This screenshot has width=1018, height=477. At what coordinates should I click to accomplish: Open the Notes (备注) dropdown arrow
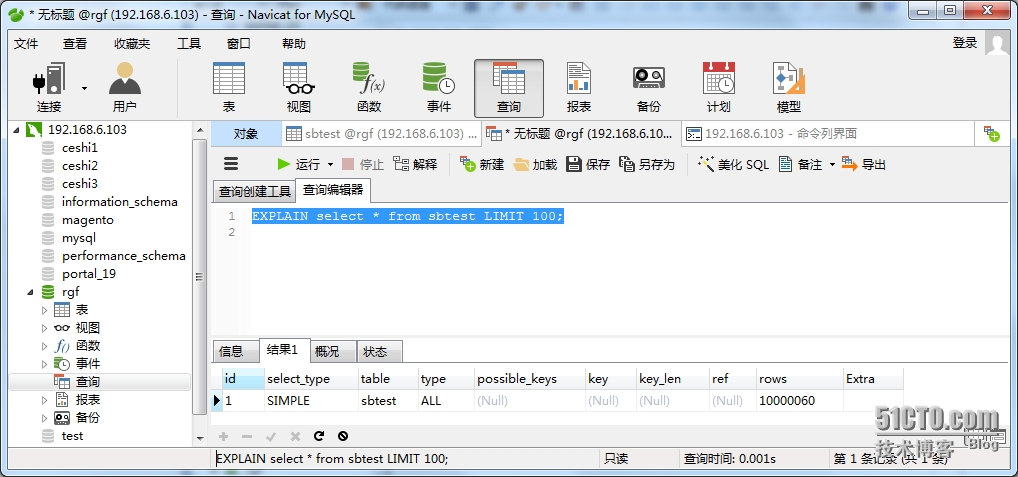[x=832, y=165]
